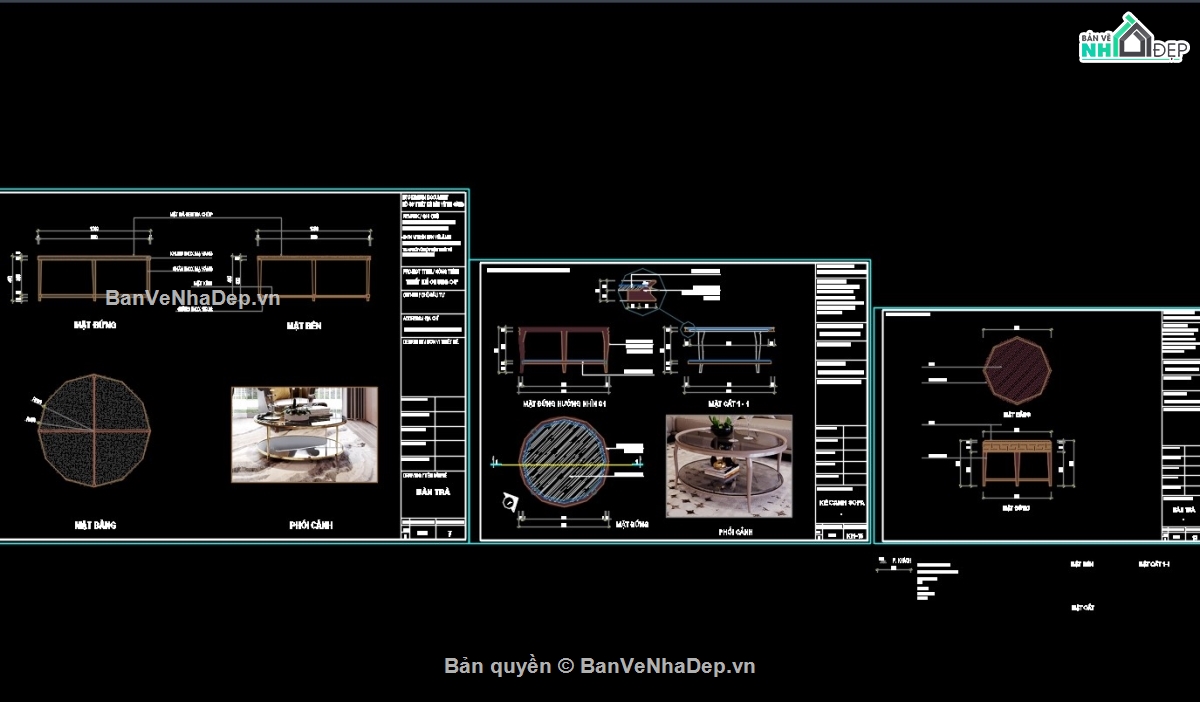Click the view direction marker icon near round plan
This screenshot has width=1200, height=702.
coord(510,502)
